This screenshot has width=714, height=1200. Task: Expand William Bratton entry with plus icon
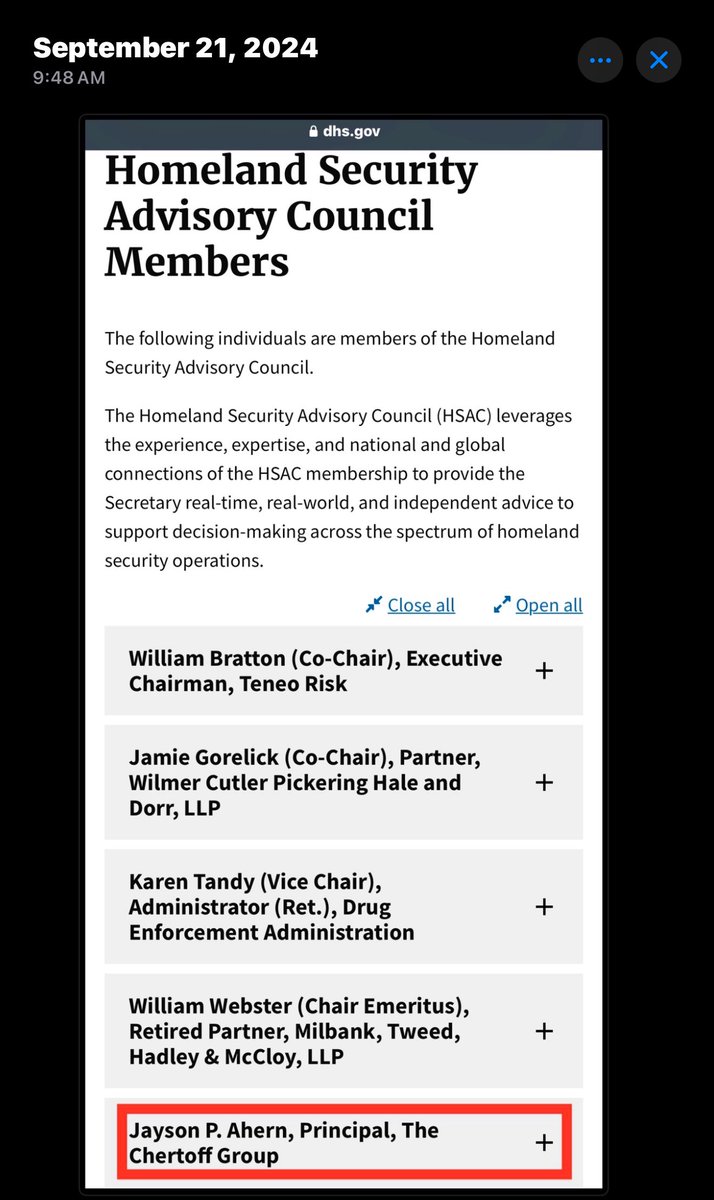click(x=544, y=671)
